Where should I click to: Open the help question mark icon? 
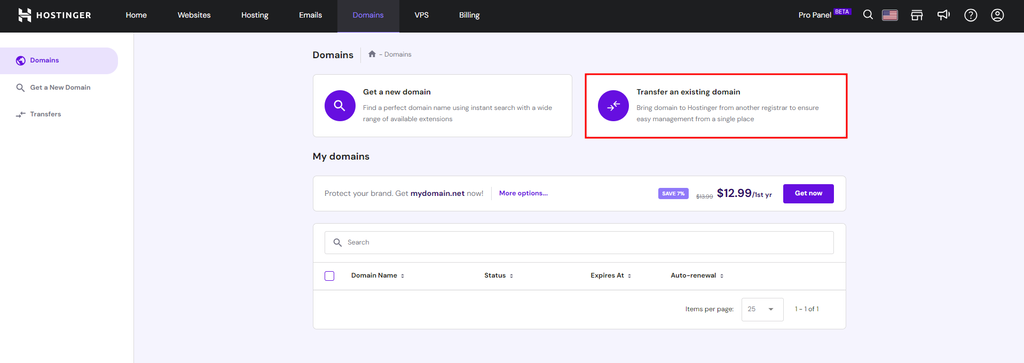(970, 15)
